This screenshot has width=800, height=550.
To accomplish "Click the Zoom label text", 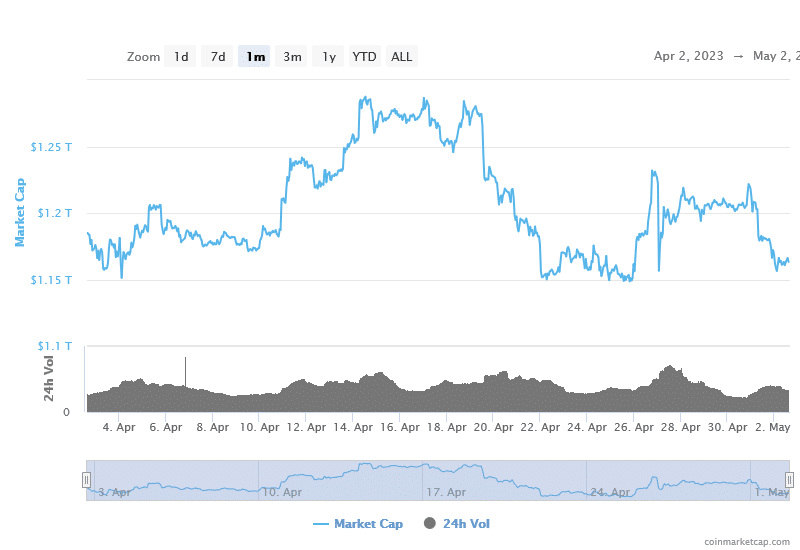I will pyautogui.click(x=143, y=57).
